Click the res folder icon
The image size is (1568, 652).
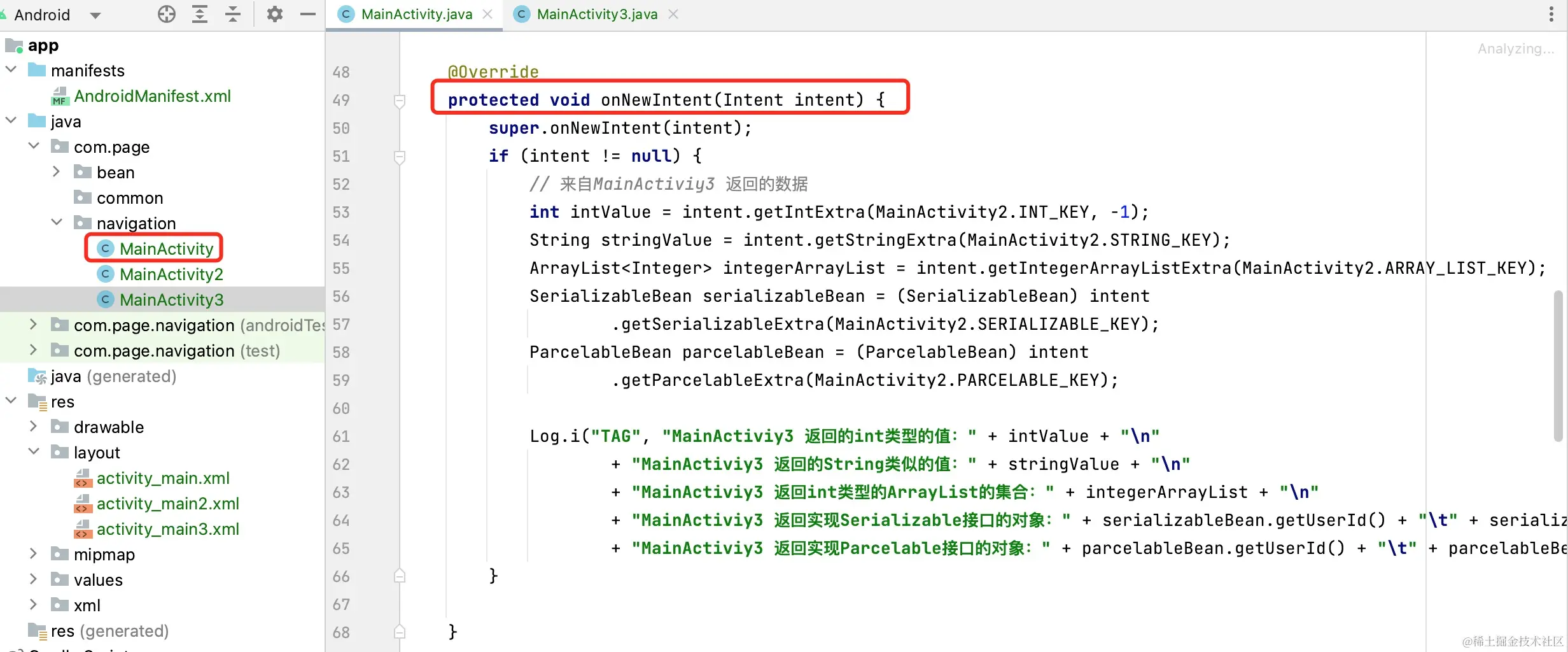tap(37, 402)
